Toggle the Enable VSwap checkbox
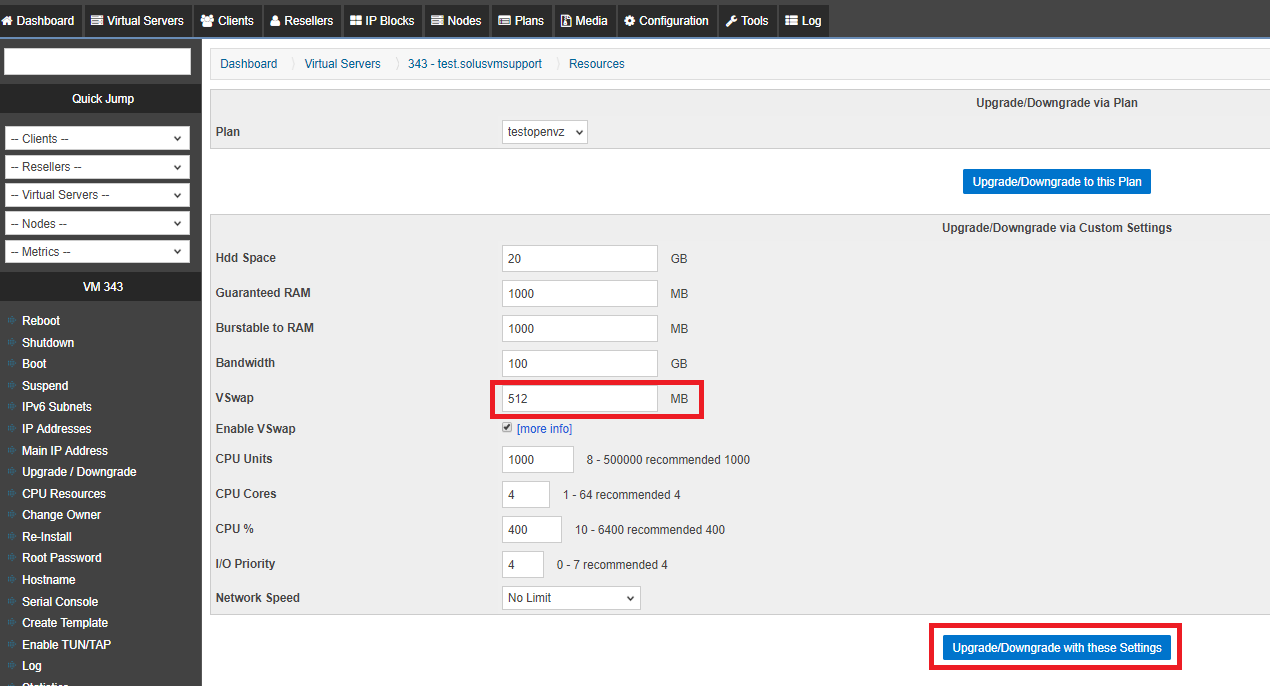Screen dimensions: 1270x686 click(507, 428)
